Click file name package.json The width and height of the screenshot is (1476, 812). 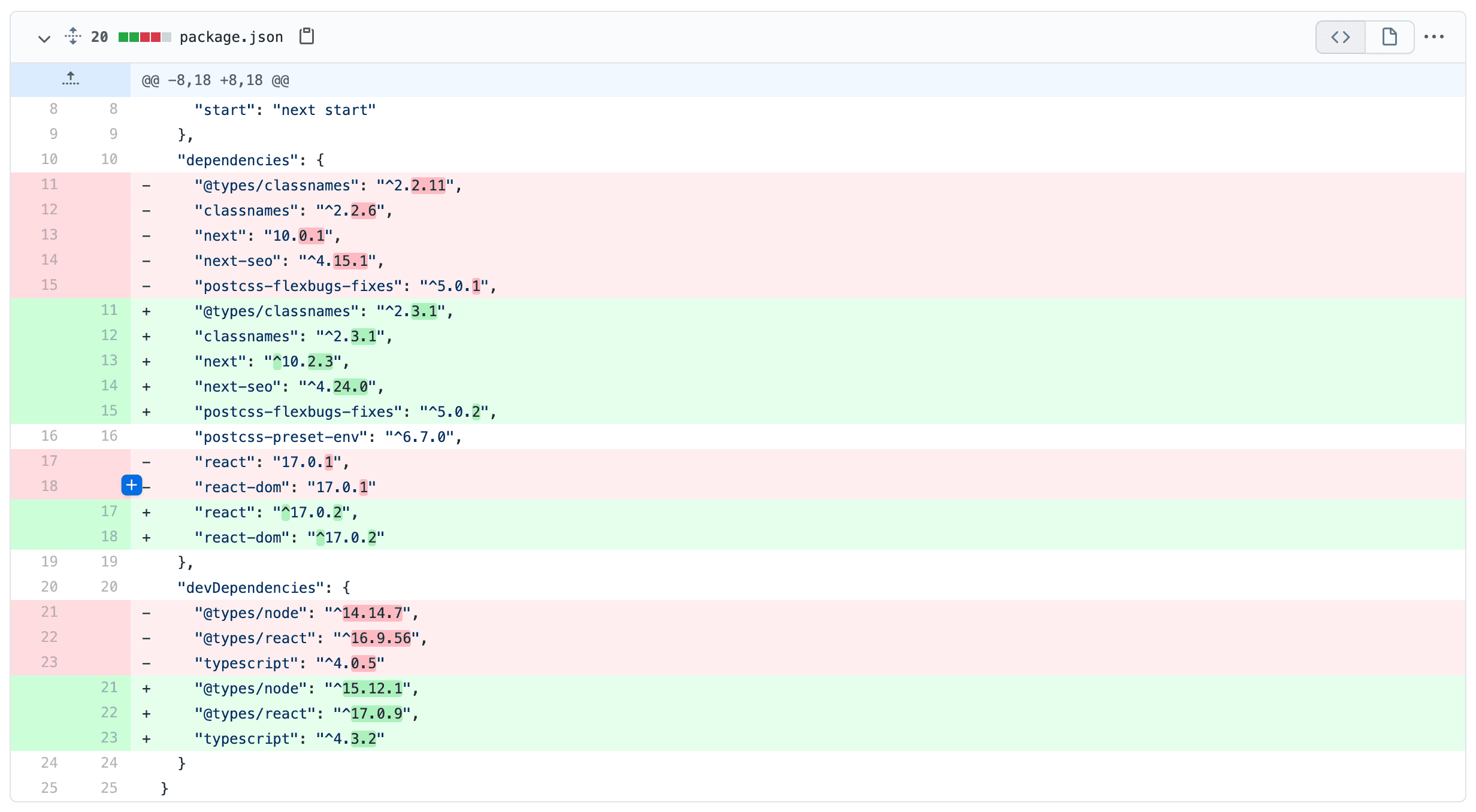(231, 37)
